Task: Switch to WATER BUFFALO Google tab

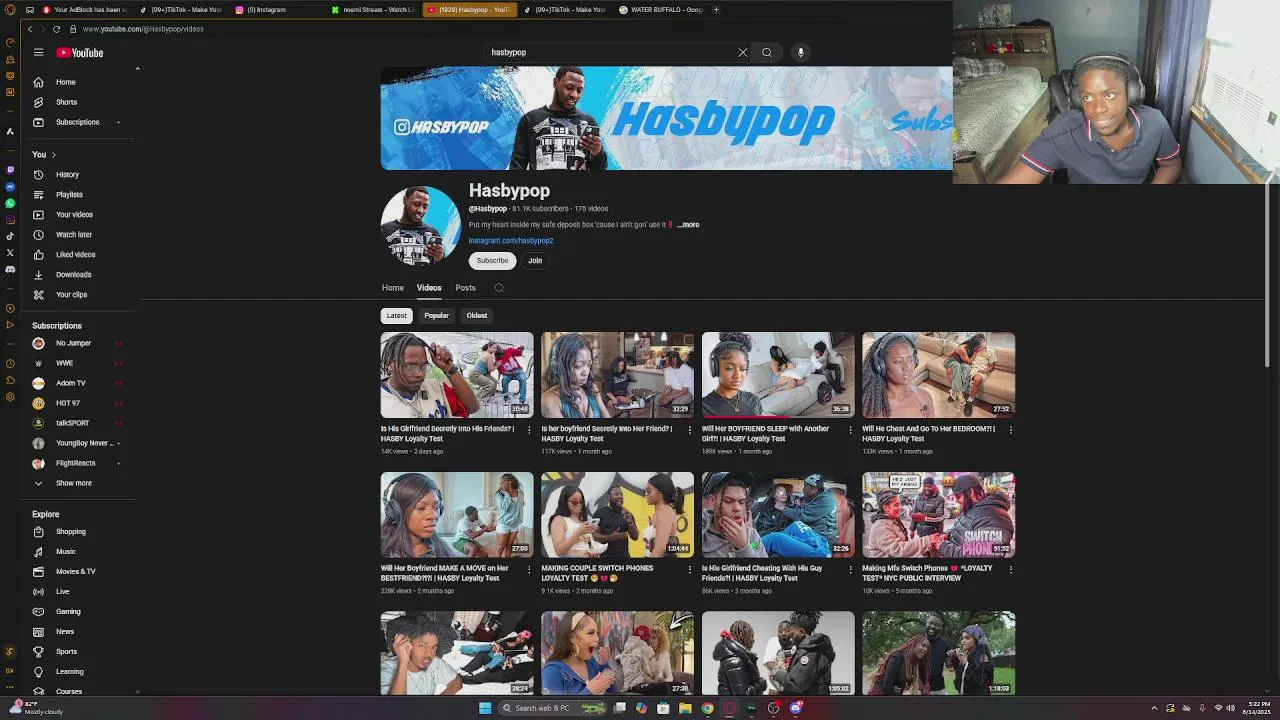Action: point(661,10)
